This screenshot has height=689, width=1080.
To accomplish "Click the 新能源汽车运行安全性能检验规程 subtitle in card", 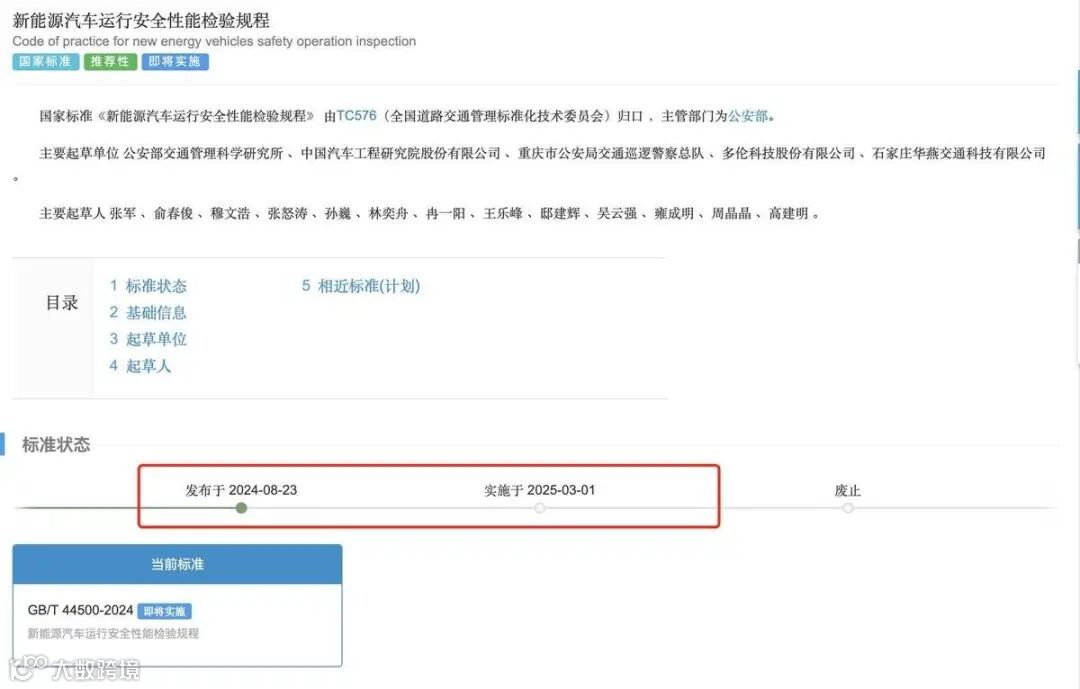I will click(113, 633).
